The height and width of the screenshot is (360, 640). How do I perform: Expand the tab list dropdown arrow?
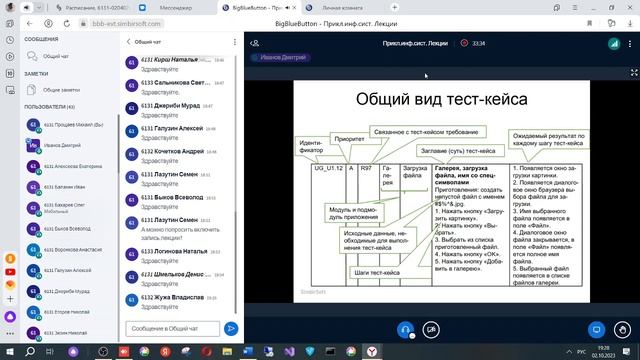39,8
